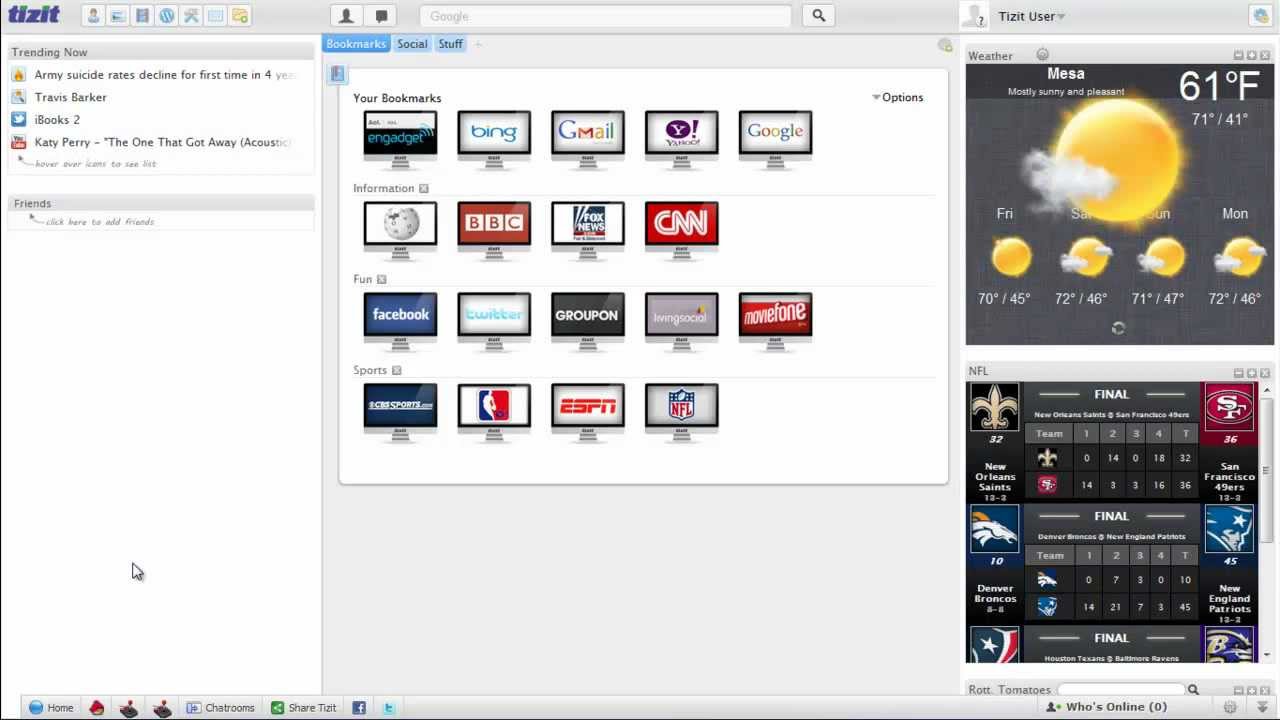Click the Weather widget location settings icon
The width and height of the screenshot is (1280, 720).
[x=1043, y=55]
